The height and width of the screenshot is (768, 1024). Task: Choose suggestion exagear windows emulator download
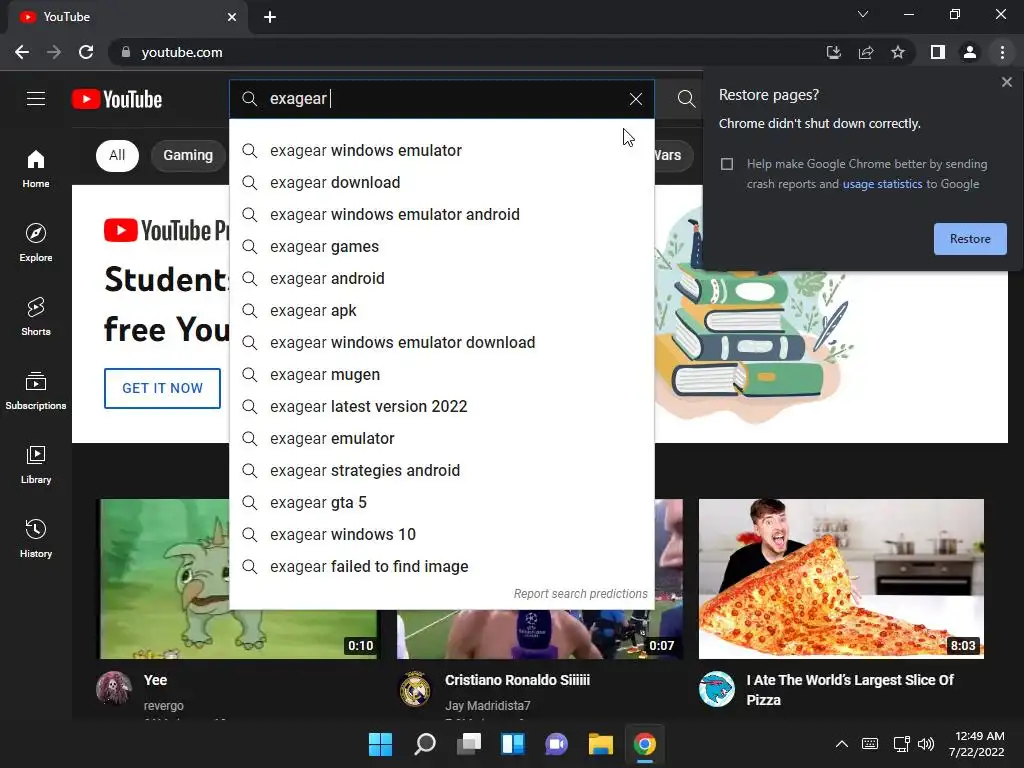441,342
